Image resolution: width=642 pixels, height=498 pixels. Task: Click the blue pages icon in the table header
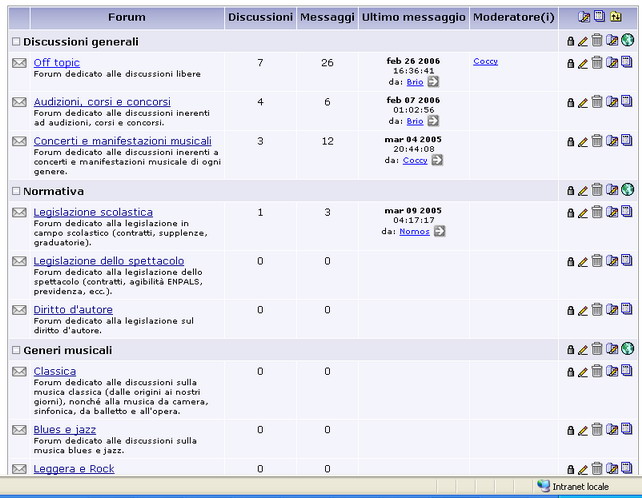click(599, 16)
